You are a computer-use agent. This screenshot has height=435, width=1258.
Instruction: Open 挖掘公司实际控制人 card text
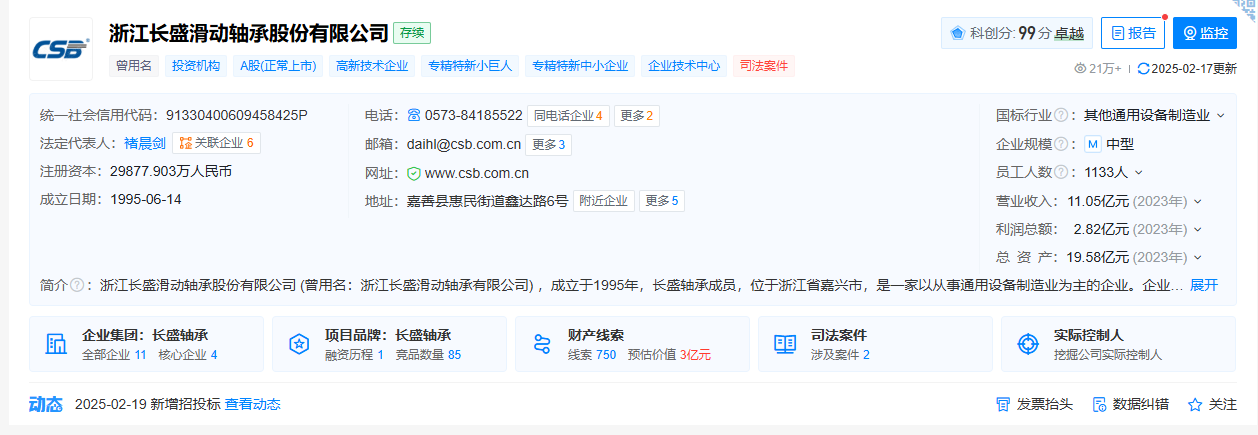(x=1108, y=354)
